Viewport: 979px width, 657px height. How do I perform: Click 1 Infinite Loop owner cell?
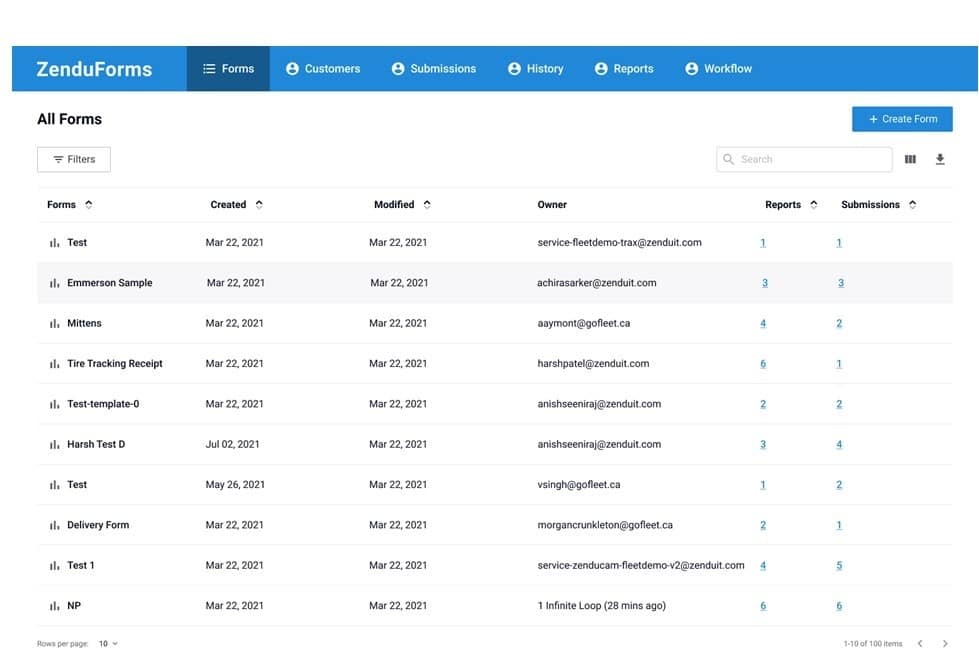click(x=601, y=606)
